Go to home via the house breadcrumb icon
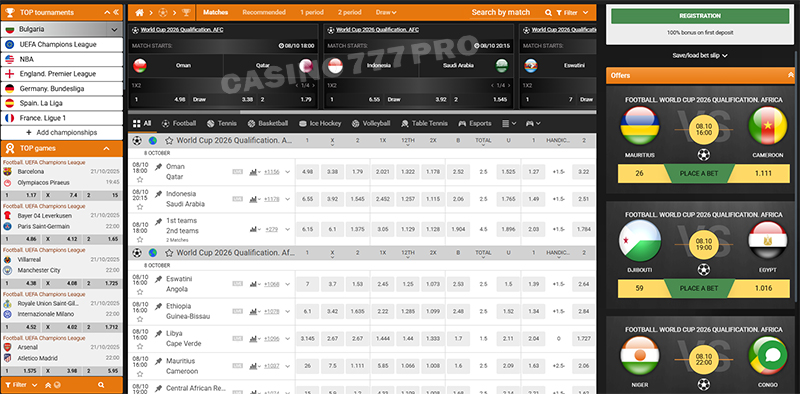 click(139, 12)
